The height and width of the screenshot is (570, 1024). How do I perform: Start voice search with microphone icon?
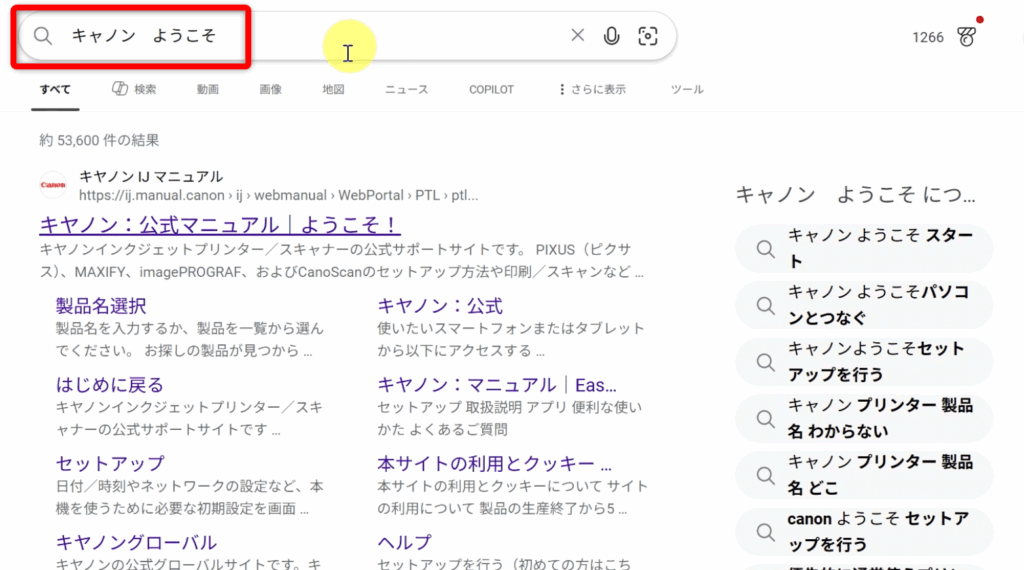(611, 36)
